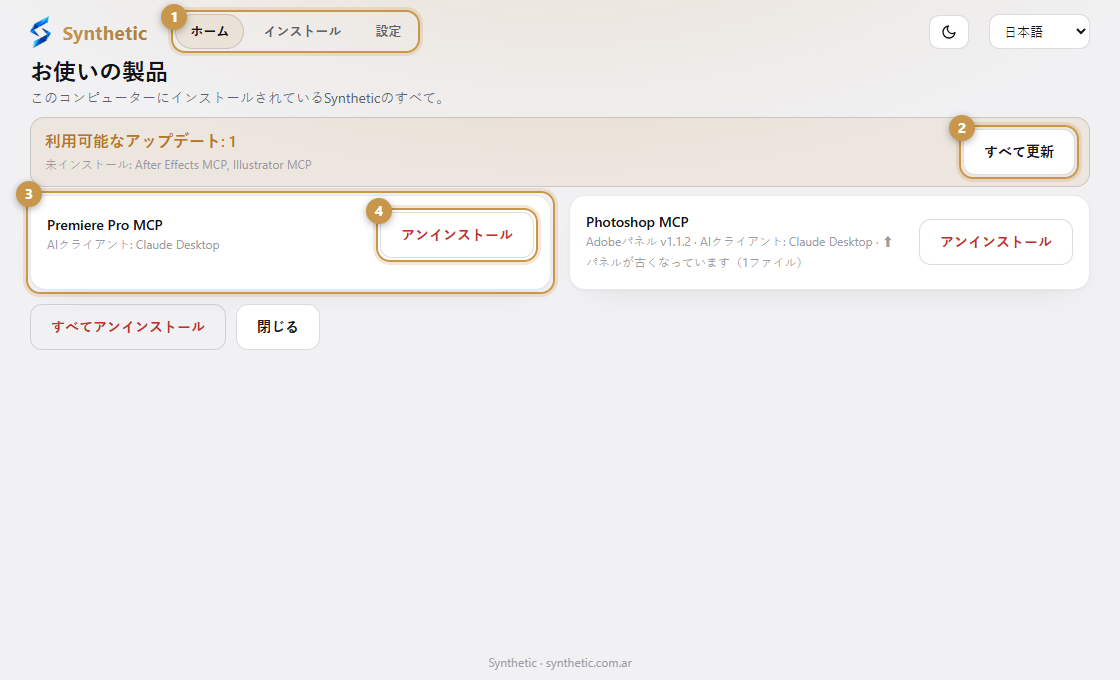Click the パネルが古くなっています notice
The image size is (1120, 680).
694,263
